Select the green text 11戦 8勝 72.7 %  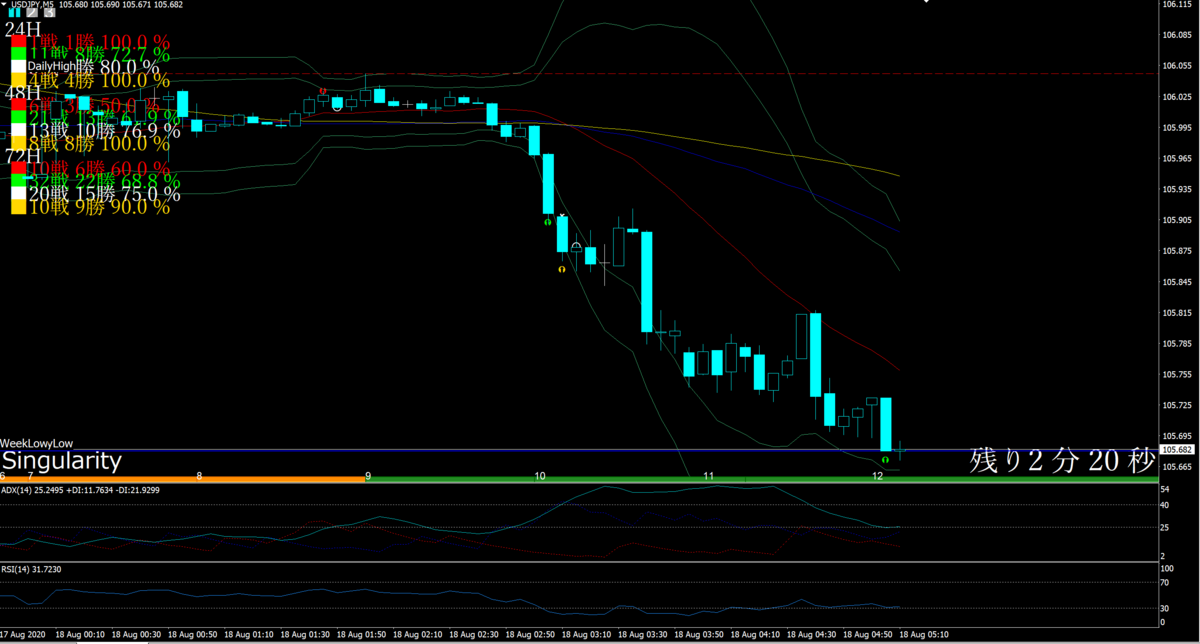point(100,55)
